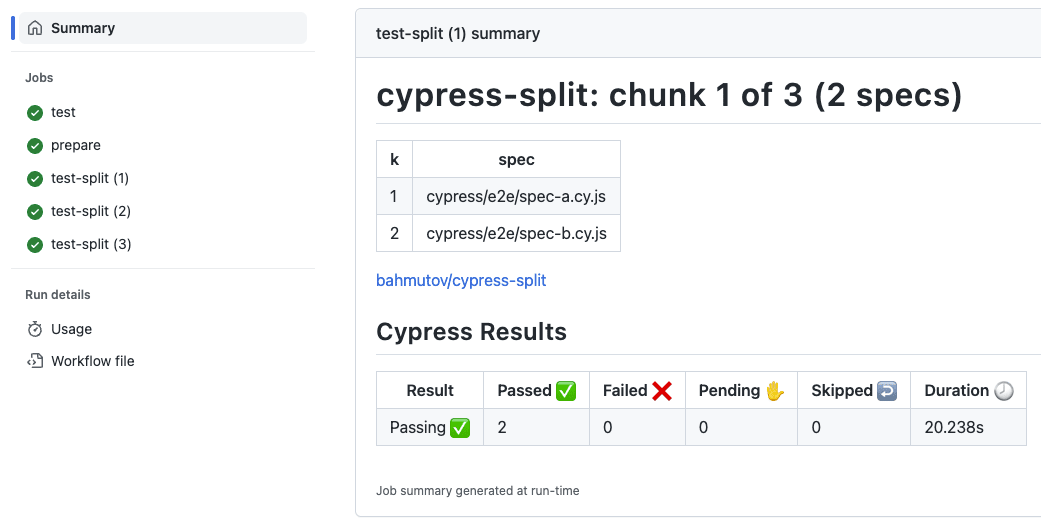Click green check icon next to prepare
Image resolution: width=1041 pixels, height=524 pixels.
pyautogui.click(x=35, y=145)
